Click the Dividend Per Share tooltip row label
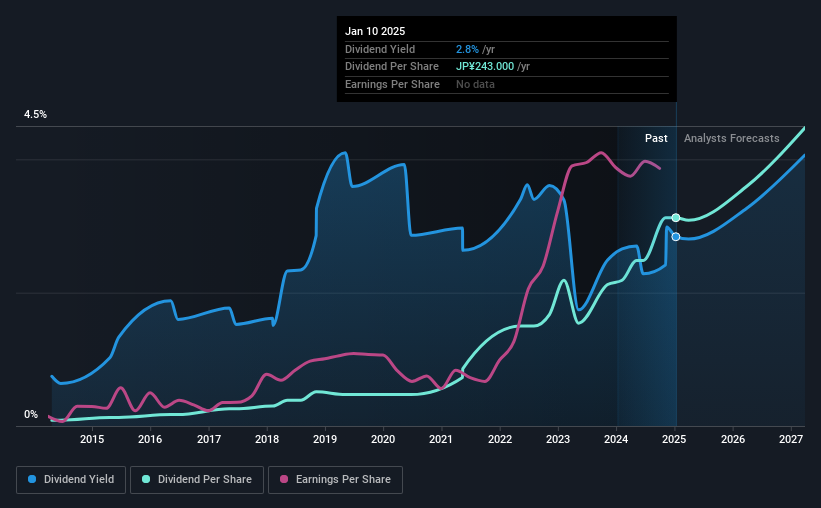The height and width of the screenshot is (508, 821). point(392,67)
